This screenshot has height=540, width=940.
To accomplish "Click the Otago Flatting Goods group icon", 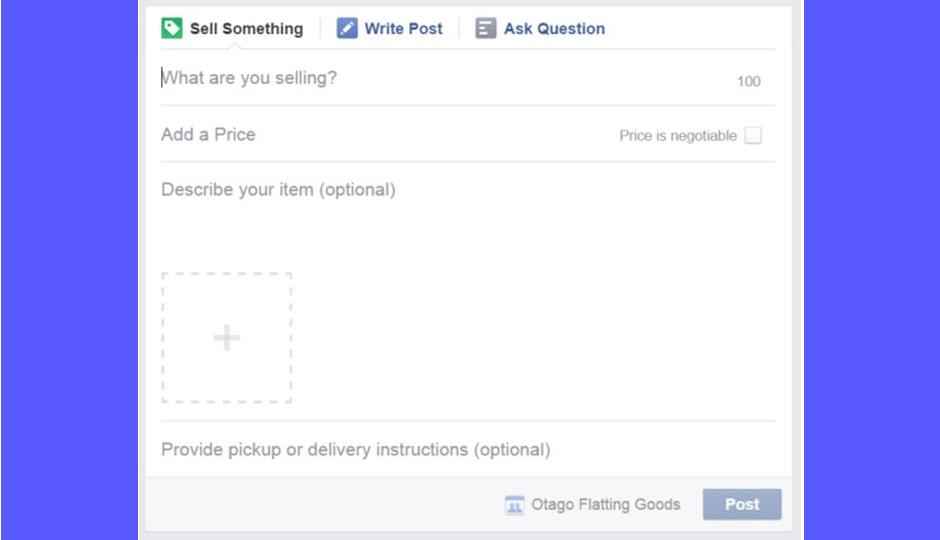I will coord(514,505).
